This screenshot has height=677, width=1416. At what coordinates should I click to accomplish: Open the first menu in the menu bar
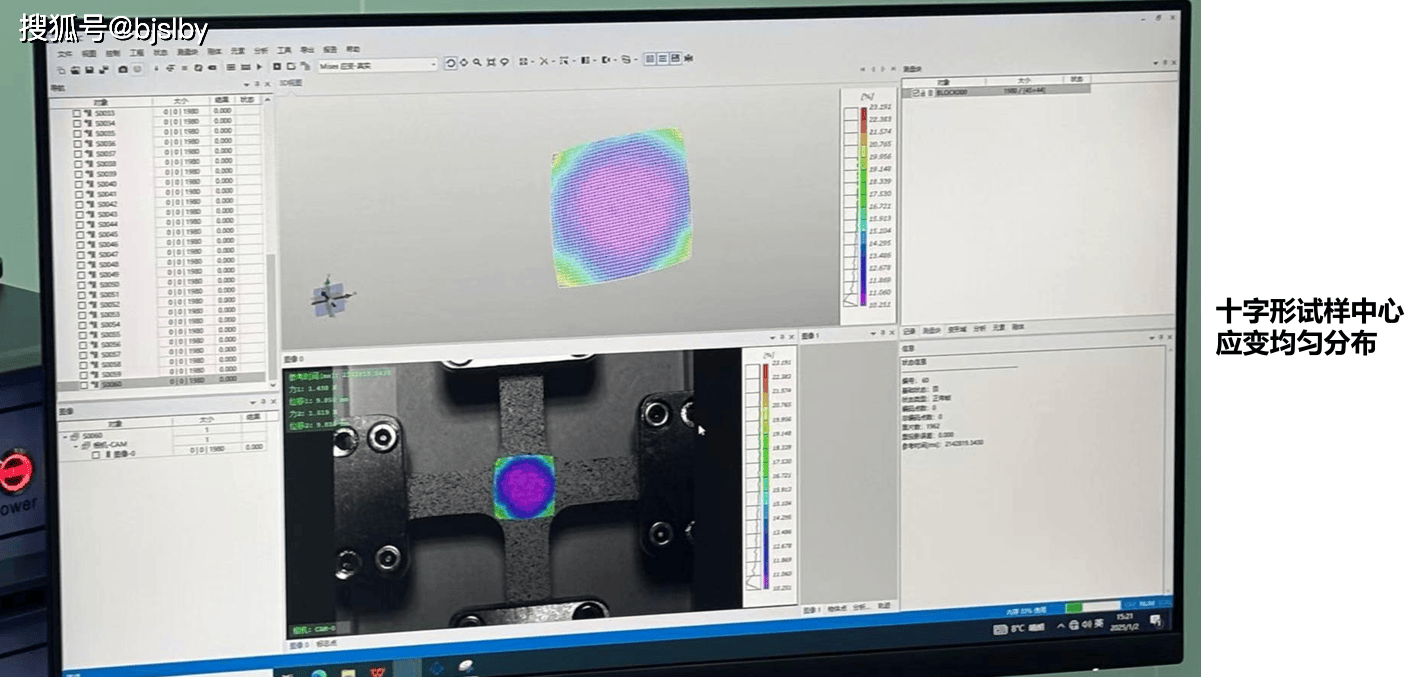click(65, 53)
